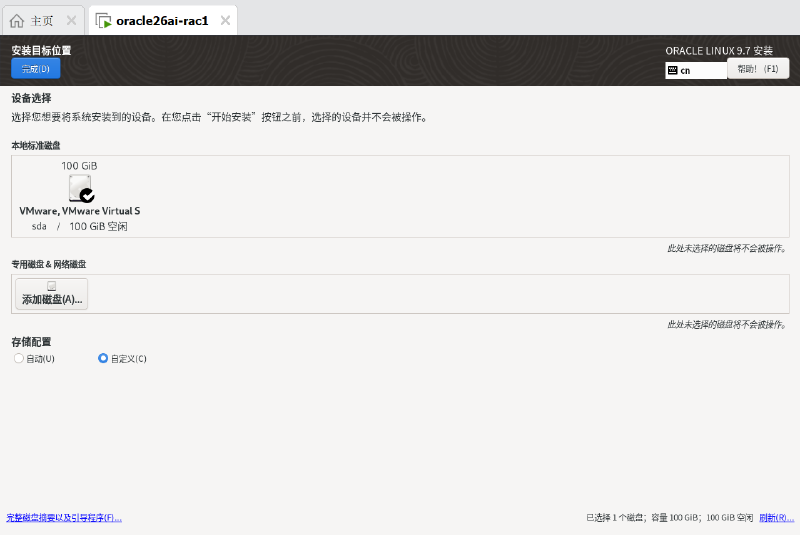Select the 自定义(C) storage configuration radio
Screen dimensions: 800x535
(x=103, y=358)
